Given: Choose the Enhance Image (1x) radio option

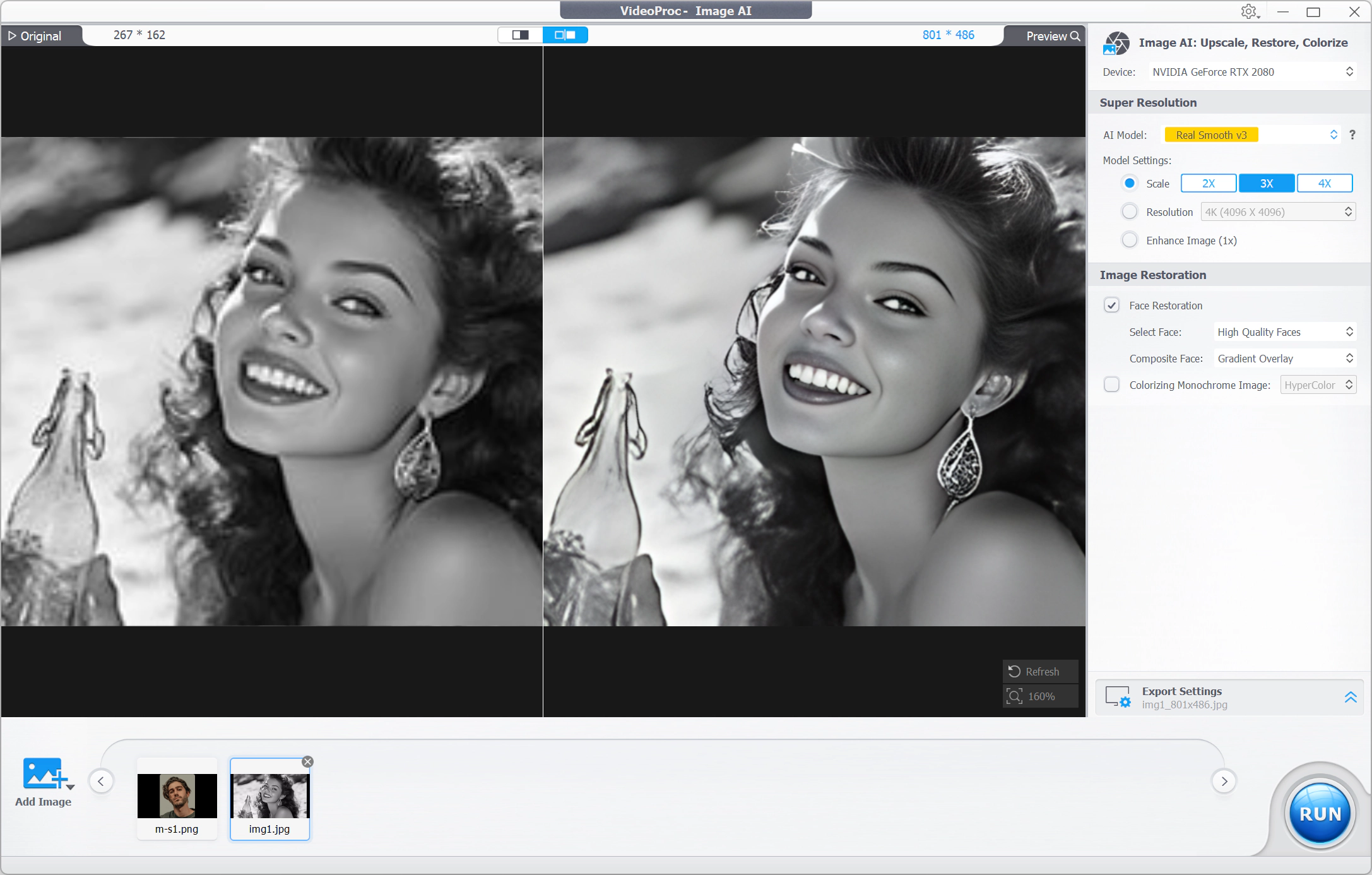Looking at the screenshot, I should point(1129,240).
